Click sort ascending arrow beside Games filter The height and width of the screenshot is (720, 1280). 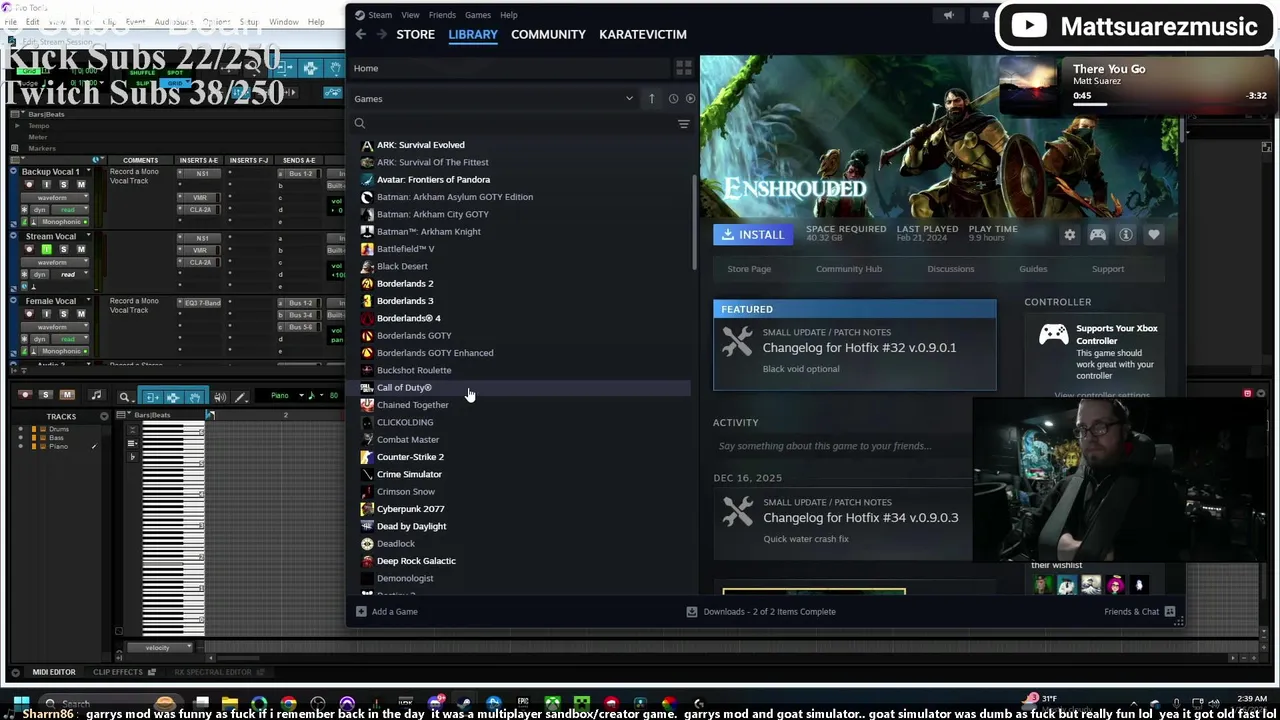click(x=651, y=98)
